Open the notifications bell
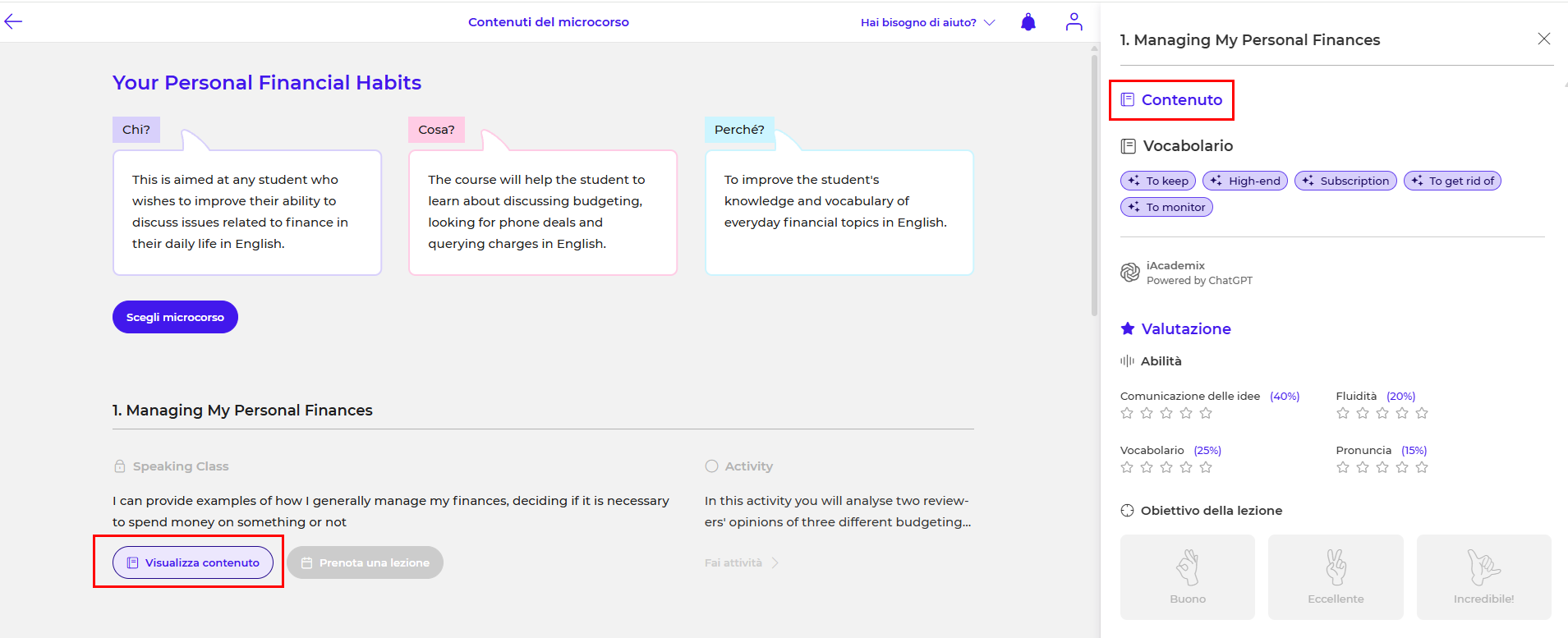The width and height of the screenshot is (1568, 638). point(1028,22)
